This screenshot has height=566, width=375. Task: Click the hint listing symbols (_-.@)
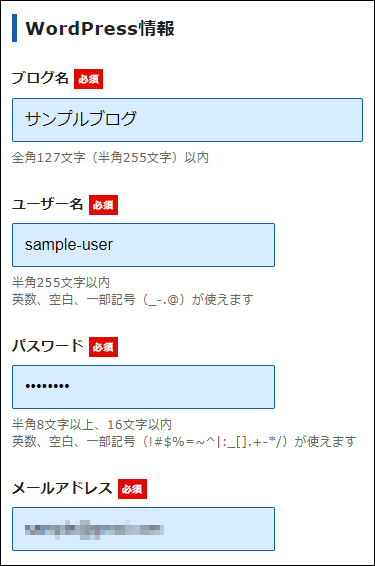click(x=132, y=299)
